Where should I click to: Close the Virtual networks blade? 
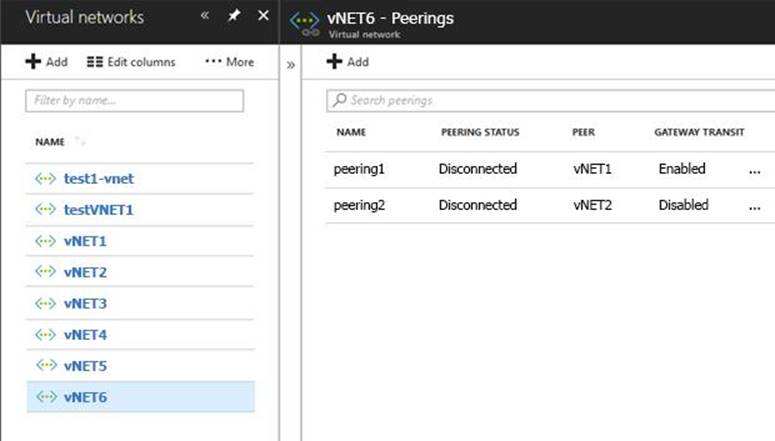tap(263, 17)
